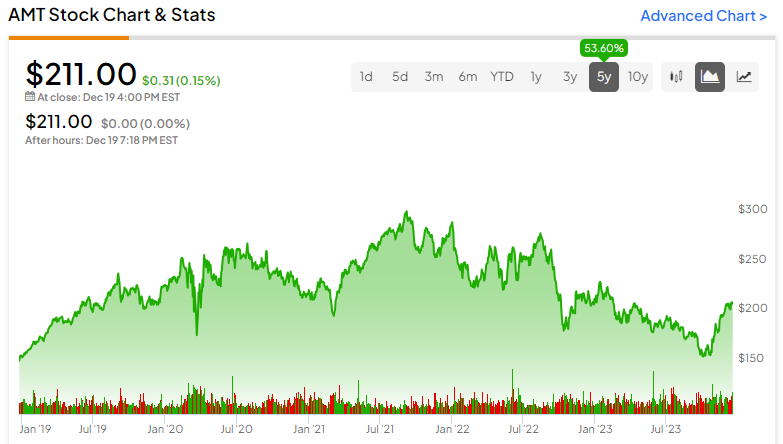Viewport: 783px width, 444px height.
Task: Switch chart to 10y range
Action: [x=638, y=76]
